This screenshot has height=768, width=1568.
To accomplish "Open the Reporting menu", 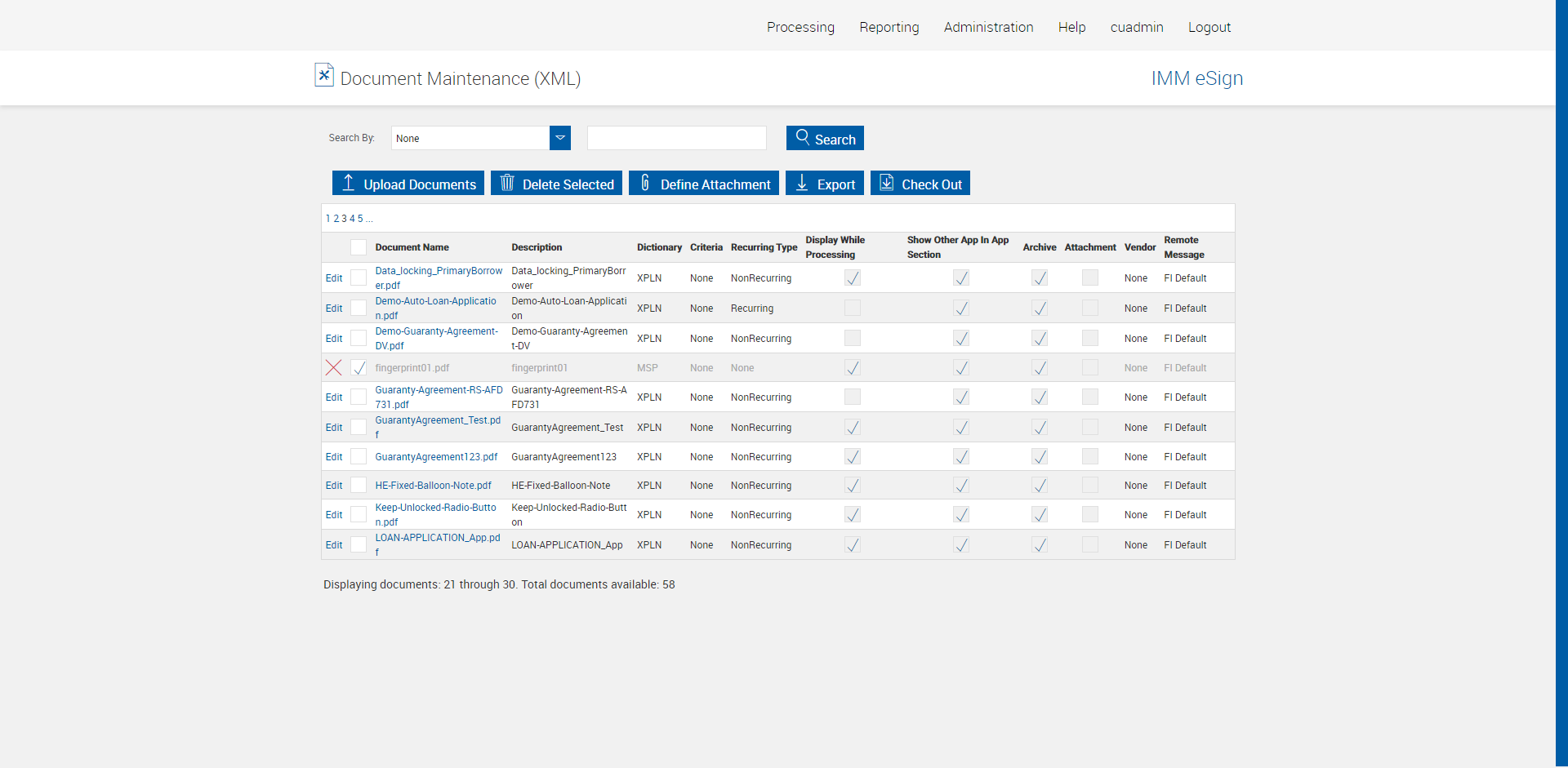I will pyautogui.click(x=889, y=27).
